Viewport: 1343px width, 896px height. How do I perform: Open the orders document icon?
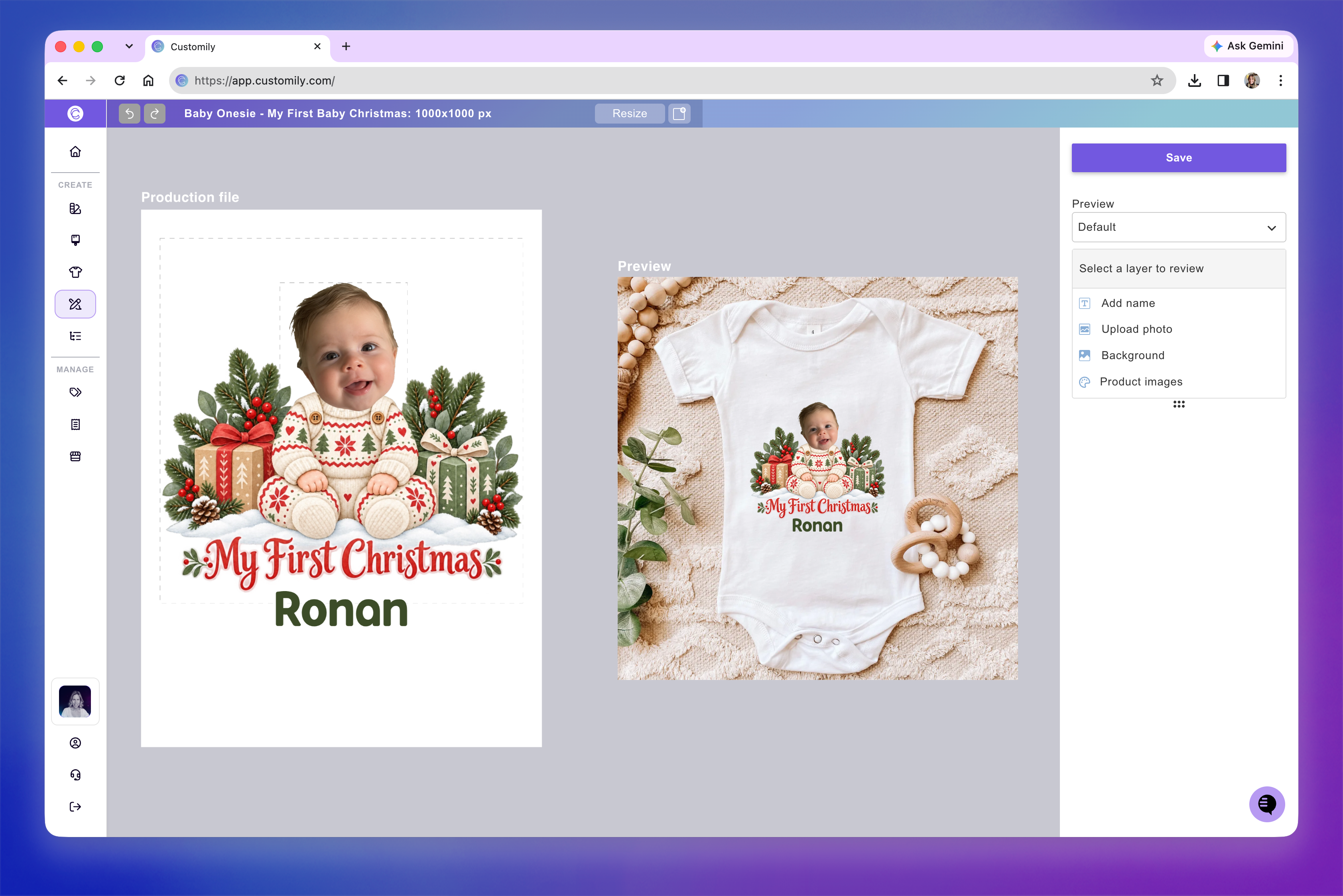(x=75, y=424)
